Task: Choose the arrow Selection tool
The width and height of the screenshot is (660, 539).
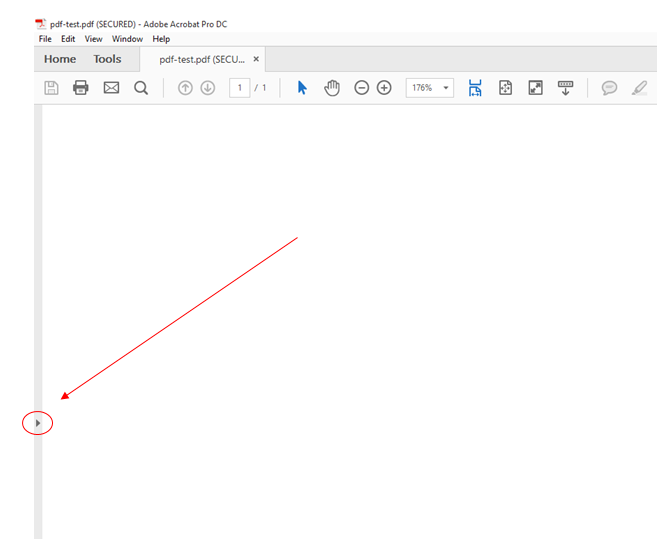Action: (x=303, y=88)
